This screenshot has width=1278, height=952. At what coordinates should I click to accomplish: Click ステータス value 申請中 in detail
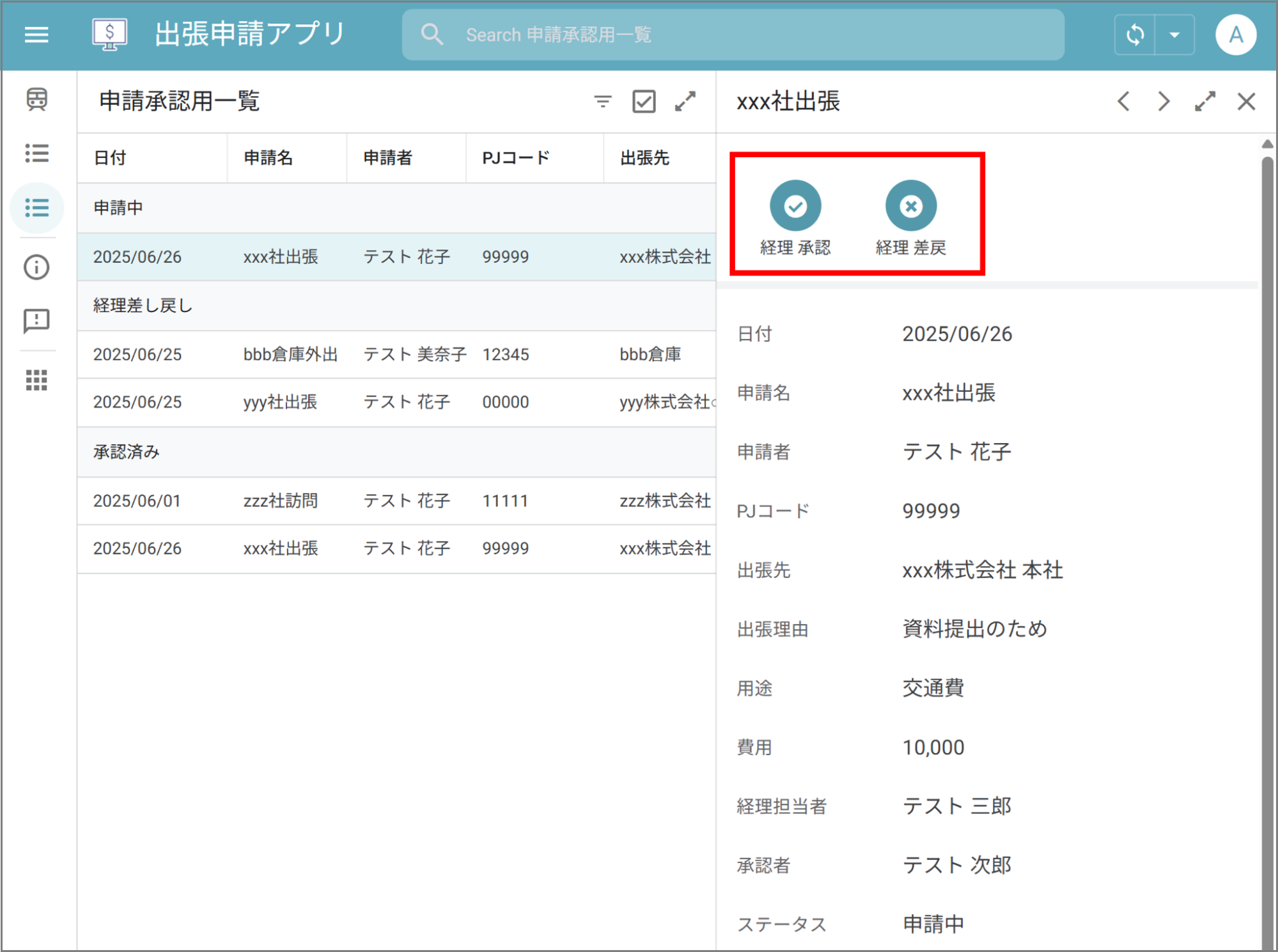pos(933,925)
